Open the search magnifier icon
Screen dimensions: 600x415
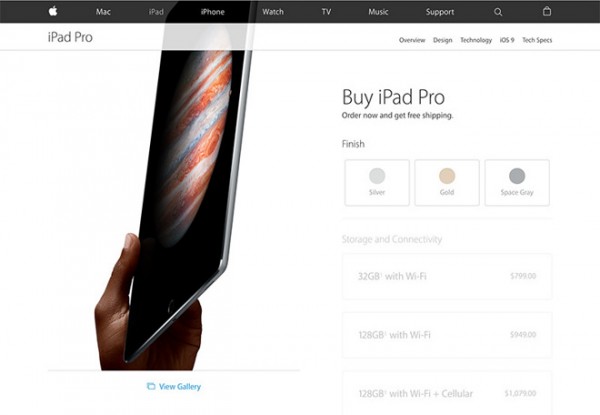pos(498,12)
